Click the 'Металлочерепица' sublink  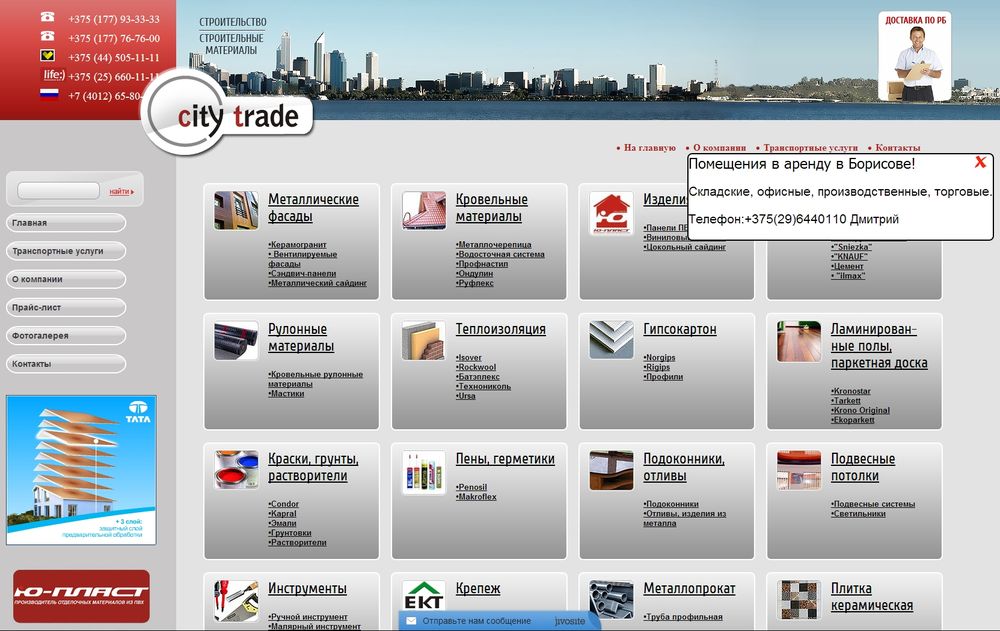pos(494,244)
